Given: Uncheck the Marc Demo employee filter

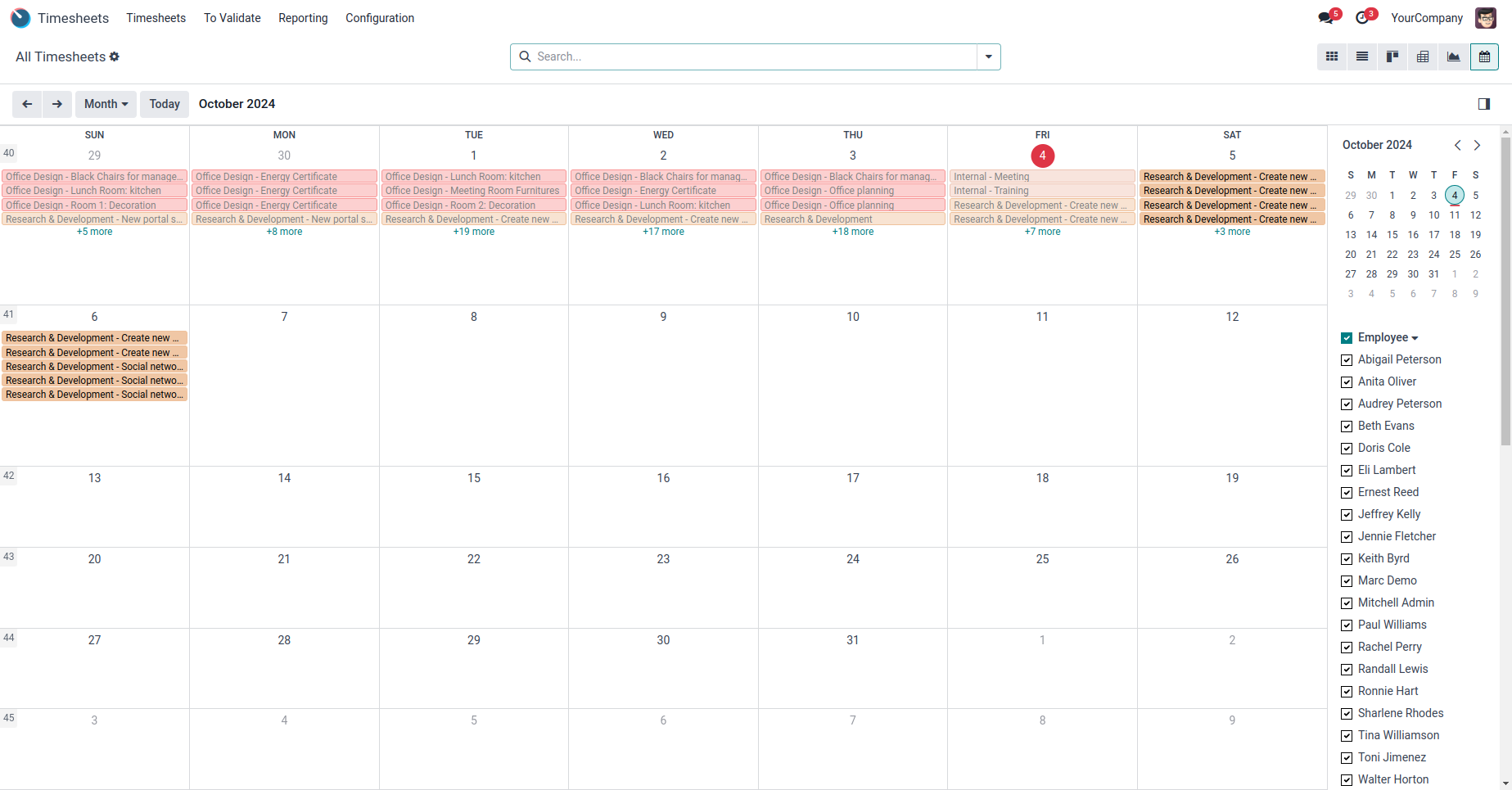Looking at the screenshot, I should coord(1347,581).
